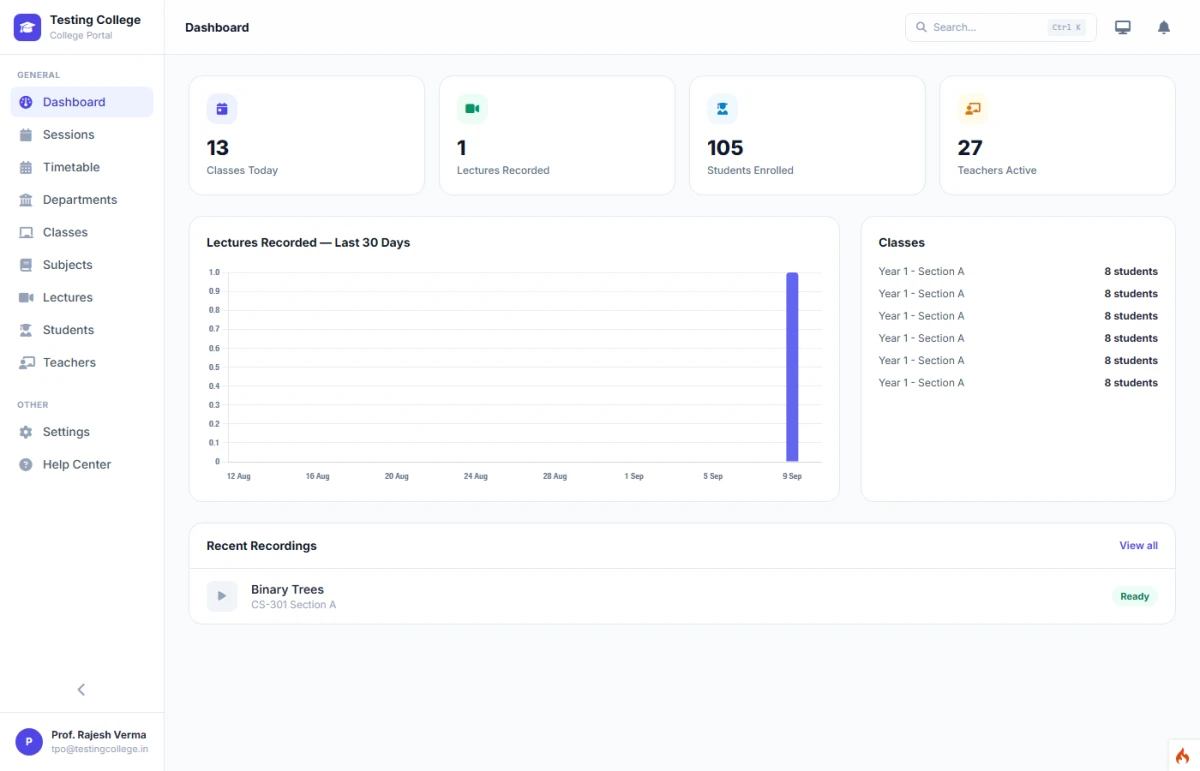Click the 'Lectures Recorded — Last 30 Days' heading
Screen dimensions: 1200x771
308,243
